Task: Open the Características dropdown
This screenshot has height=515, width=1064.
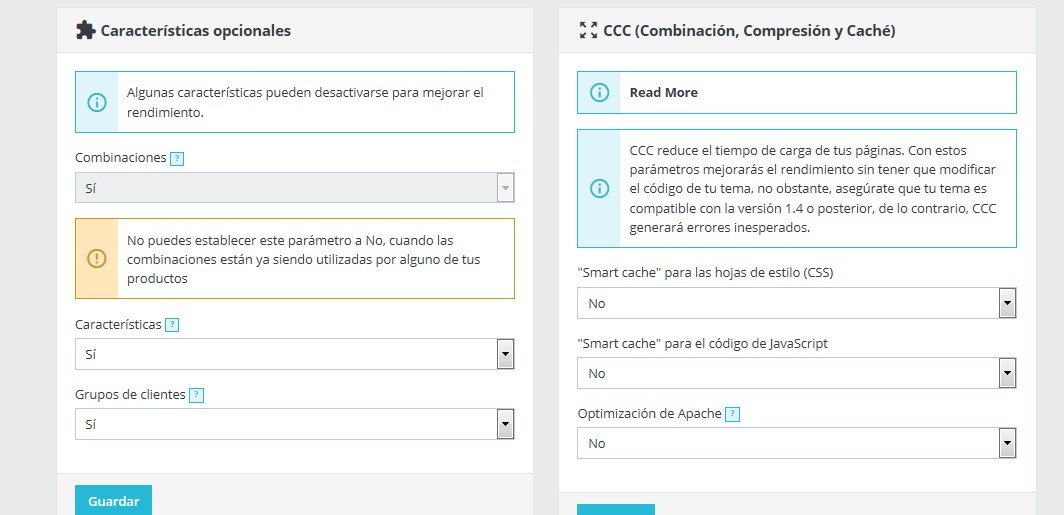Action: (x=294, y=354)
